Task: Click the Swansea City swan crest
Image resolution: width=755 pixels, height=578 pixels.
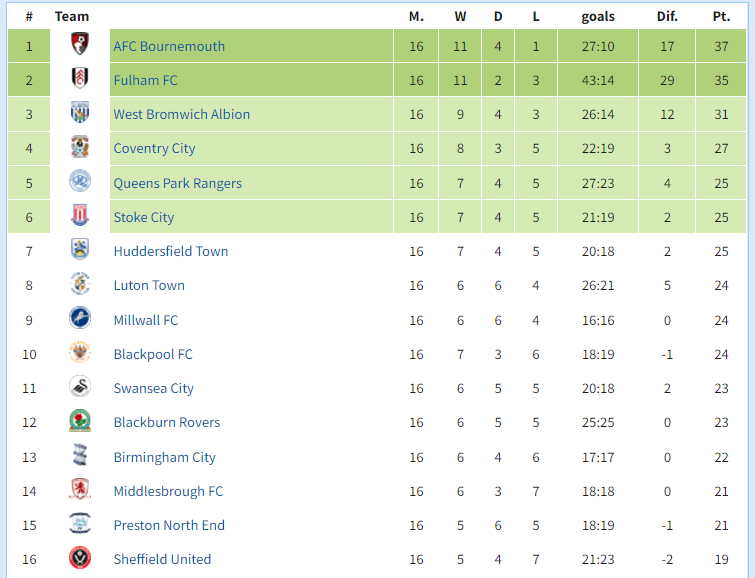Action: [80, 387]
